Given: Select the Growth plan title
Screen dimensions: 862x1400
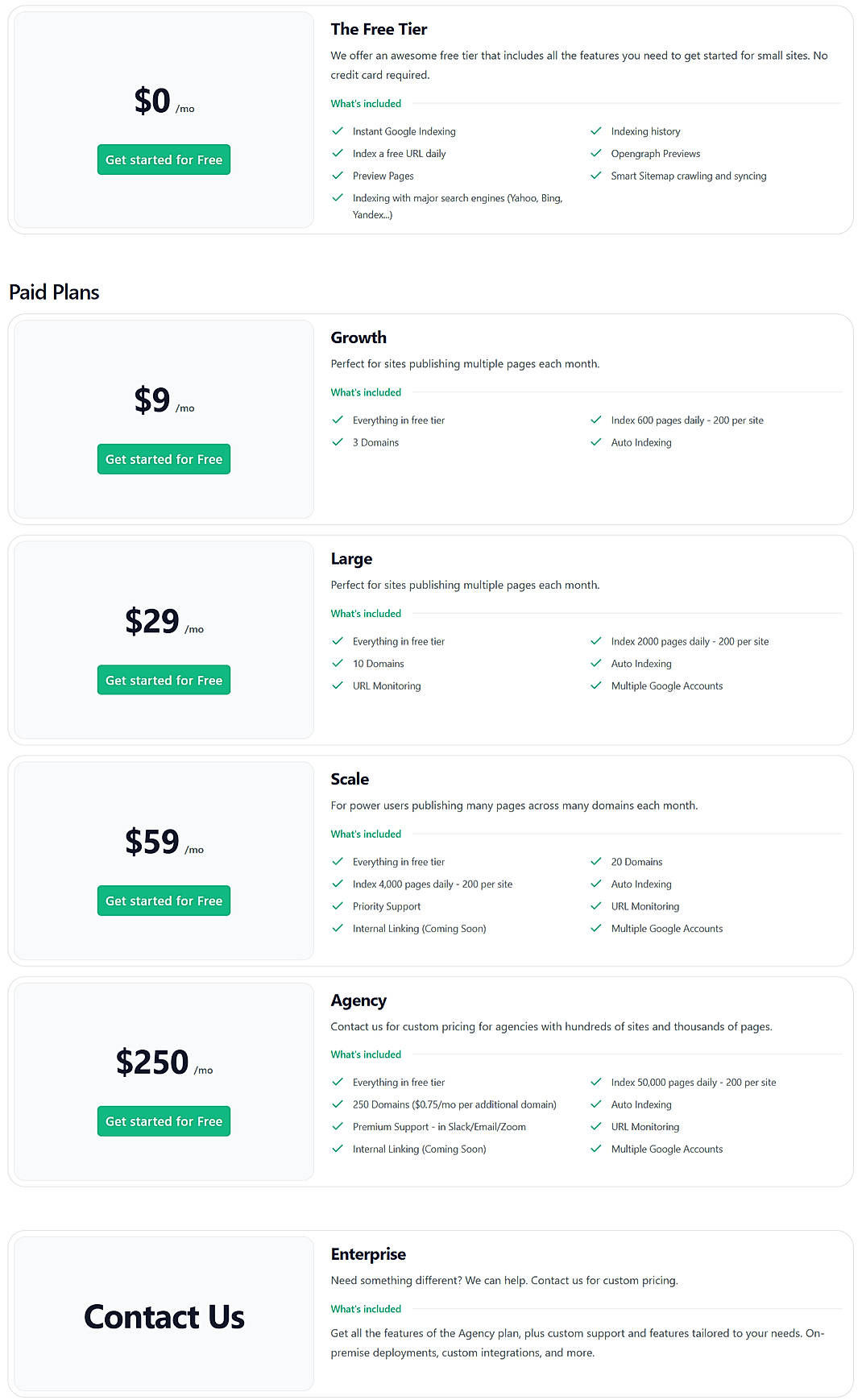Looking at the screenshot, I should [358, 338].
